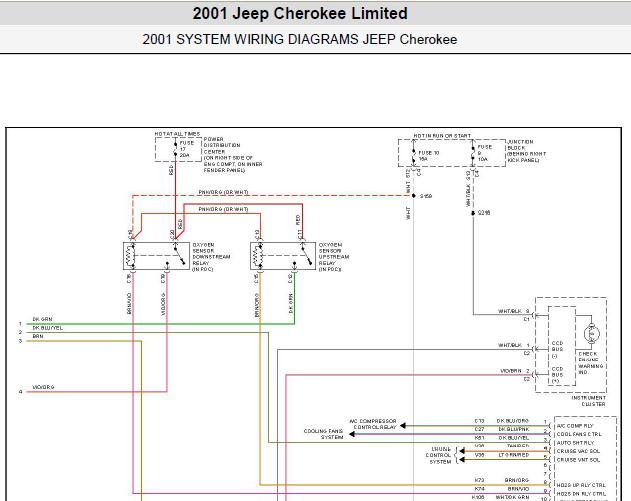Click the 'A/C COMPRESSOR CONTROL RELAY' label
Image resolution: width=631 pixels, height=501 pixels.
(x=373, y=424)
